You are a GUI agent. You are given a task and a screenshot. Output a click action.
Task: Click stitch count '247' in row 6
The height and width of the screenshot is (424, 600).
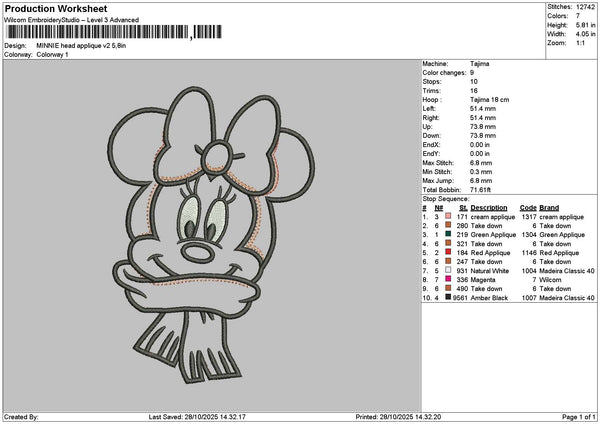click(x=462, y=262)
